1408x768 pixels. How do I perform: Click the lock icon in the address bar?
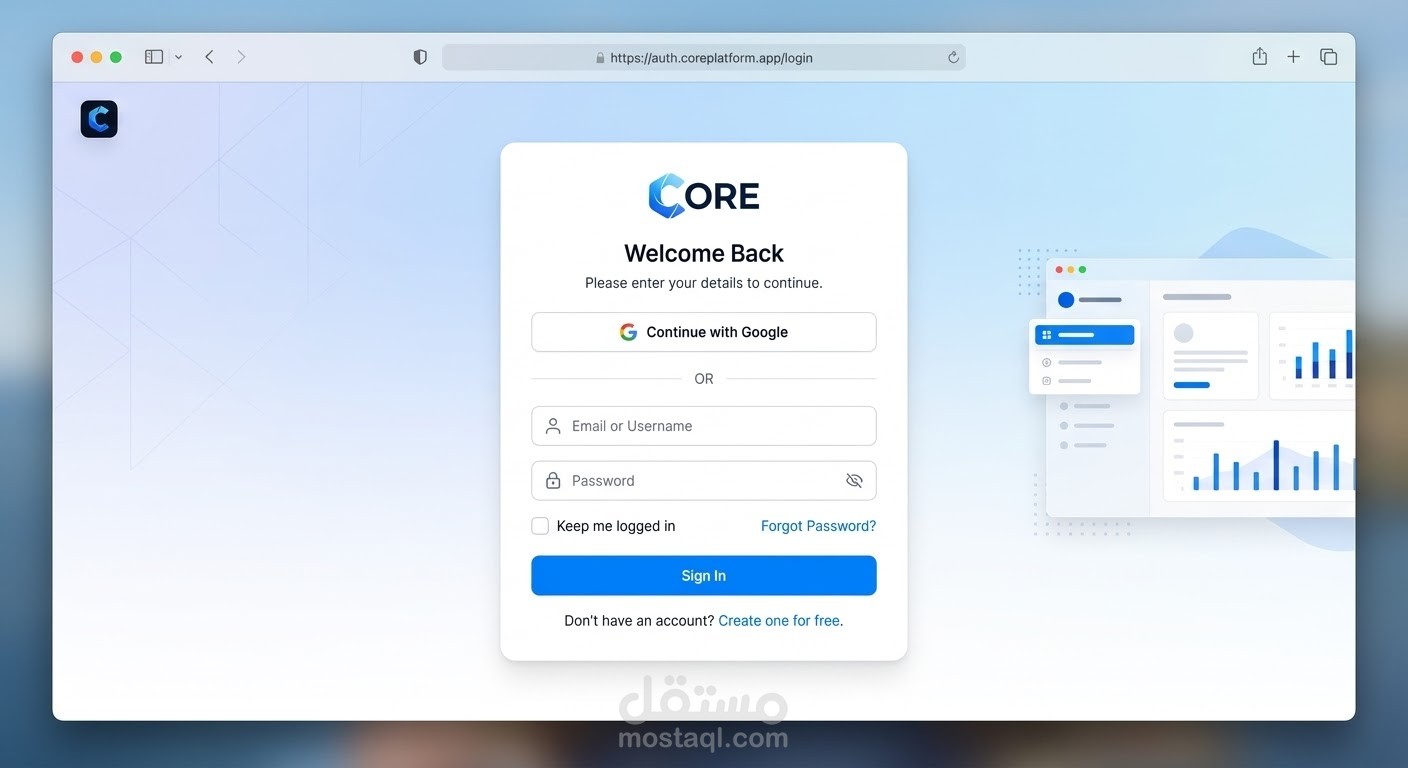tap(600, 58)
